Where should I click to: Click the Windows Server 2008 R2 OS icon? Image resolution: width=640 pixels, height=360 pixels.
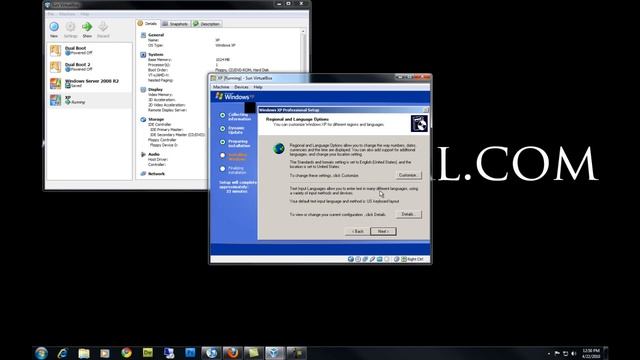pyautogui.click(x=56, y=83)
